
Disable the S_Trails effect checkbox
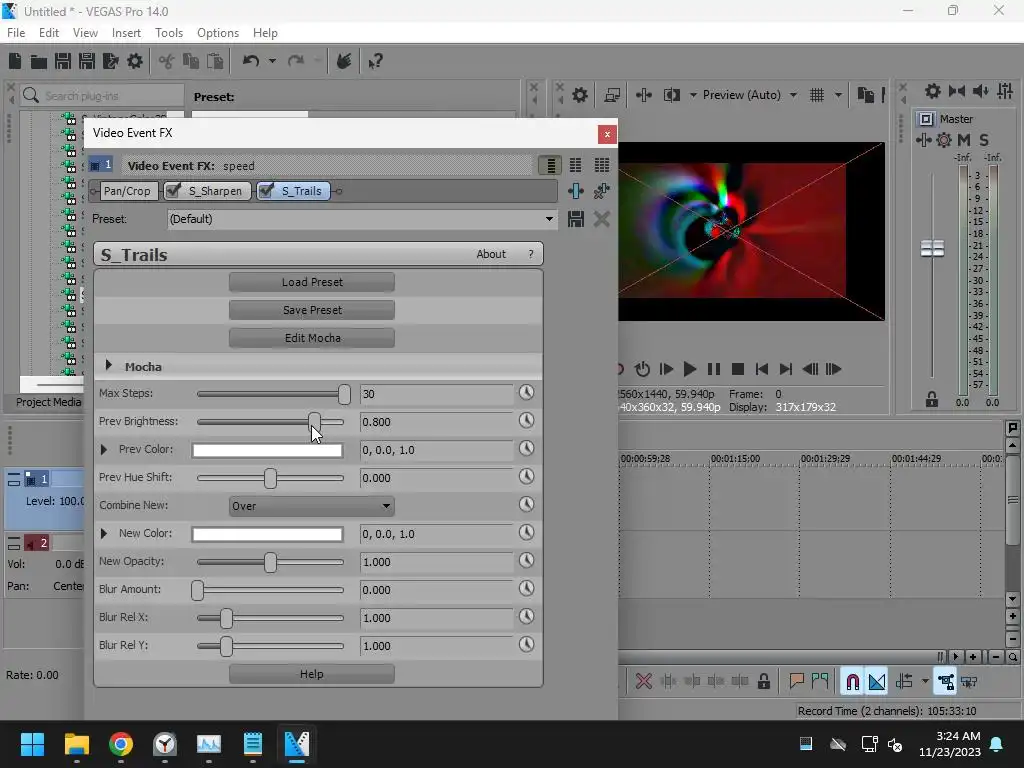point(266,191)
